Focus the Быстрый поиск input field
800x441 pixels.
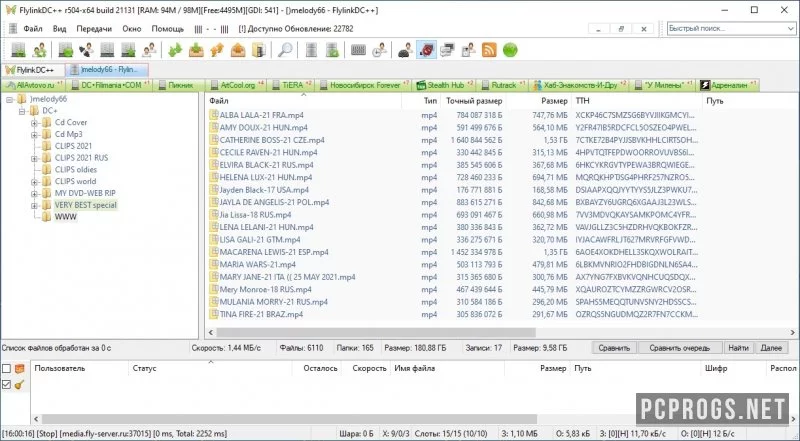[726, 29]
